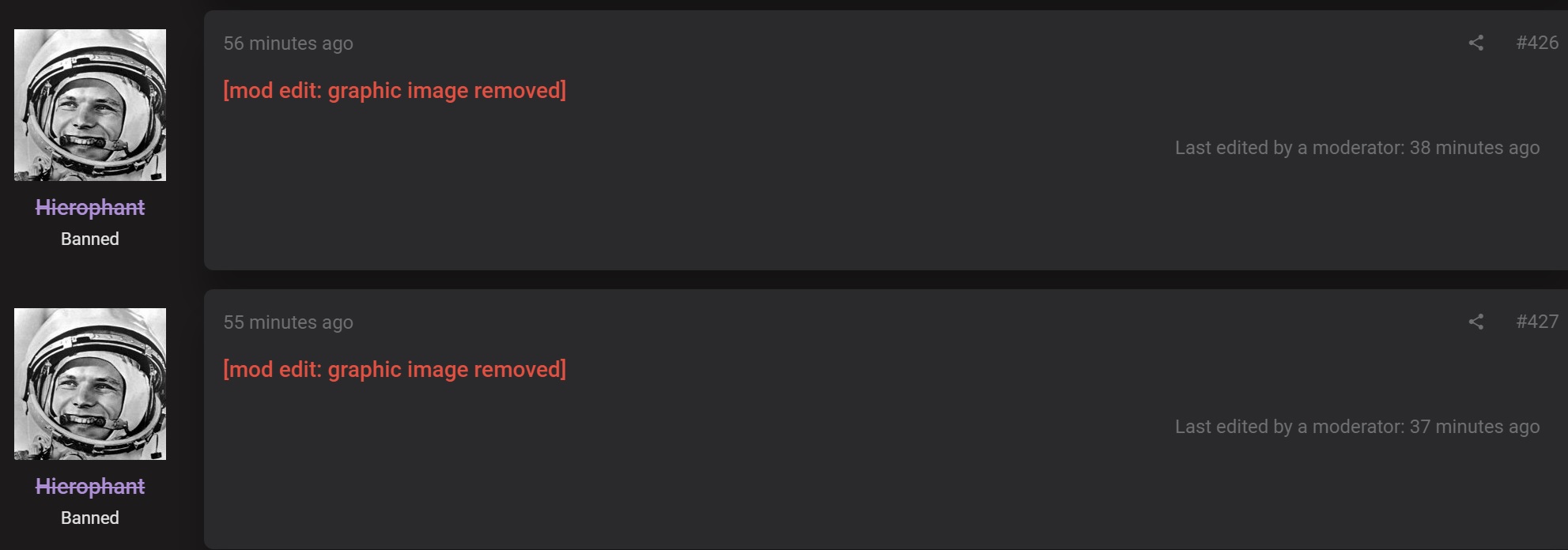Click the "38 minutes ago" moderator edit time
Viewport: 1568px width, 550px height.
pos(1475,148)
